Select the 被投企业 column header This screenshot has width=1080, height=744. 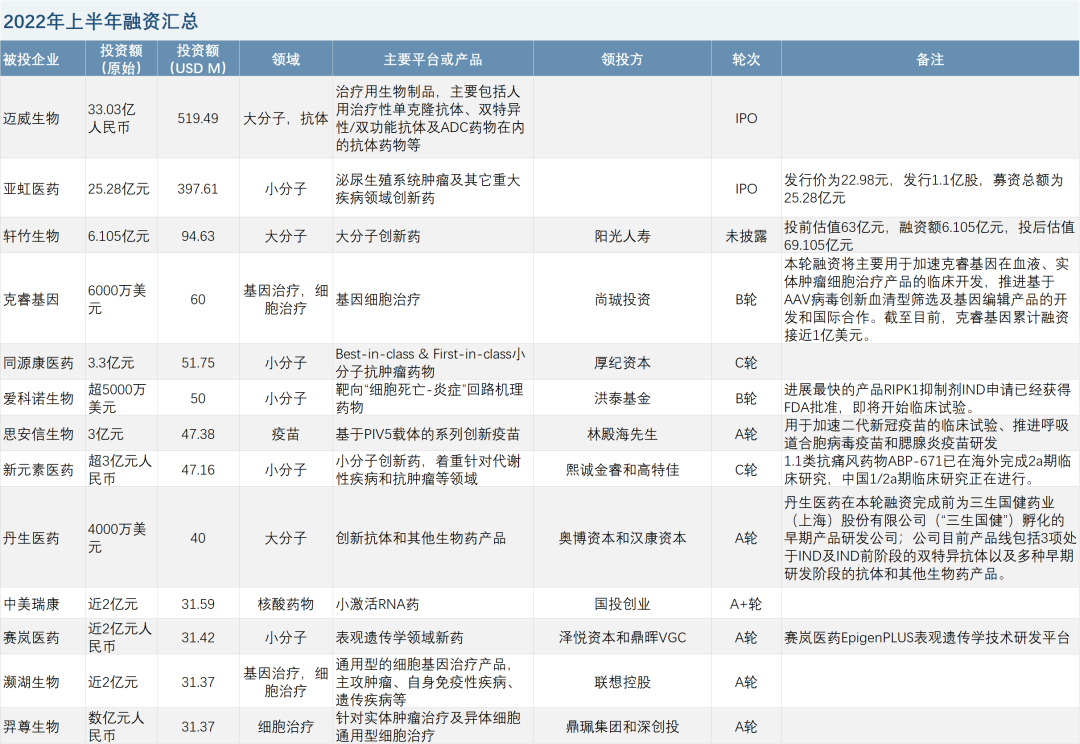tap(32, 60)
